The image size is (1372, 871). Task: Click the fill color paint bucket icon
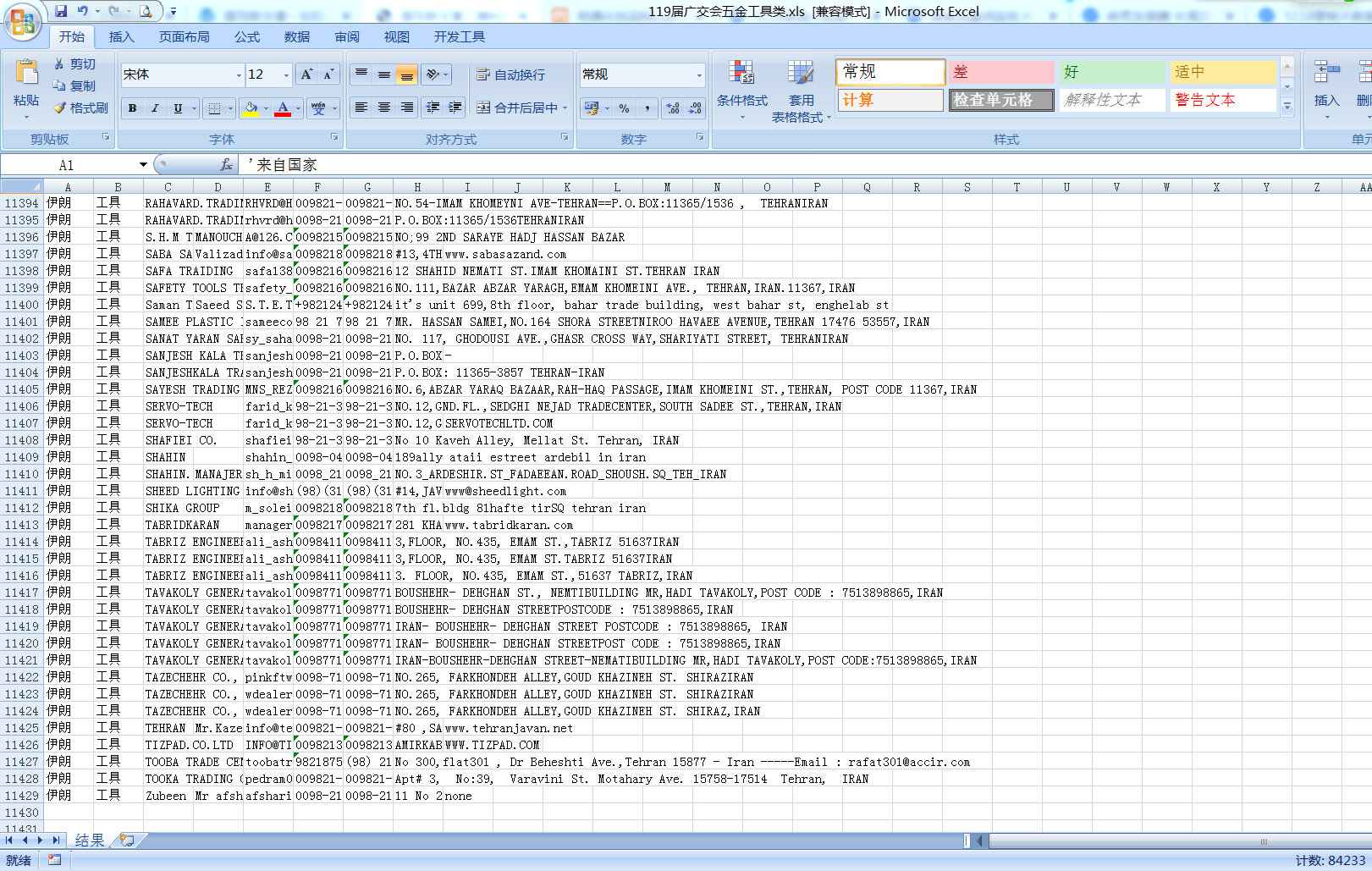pos(250,108)
